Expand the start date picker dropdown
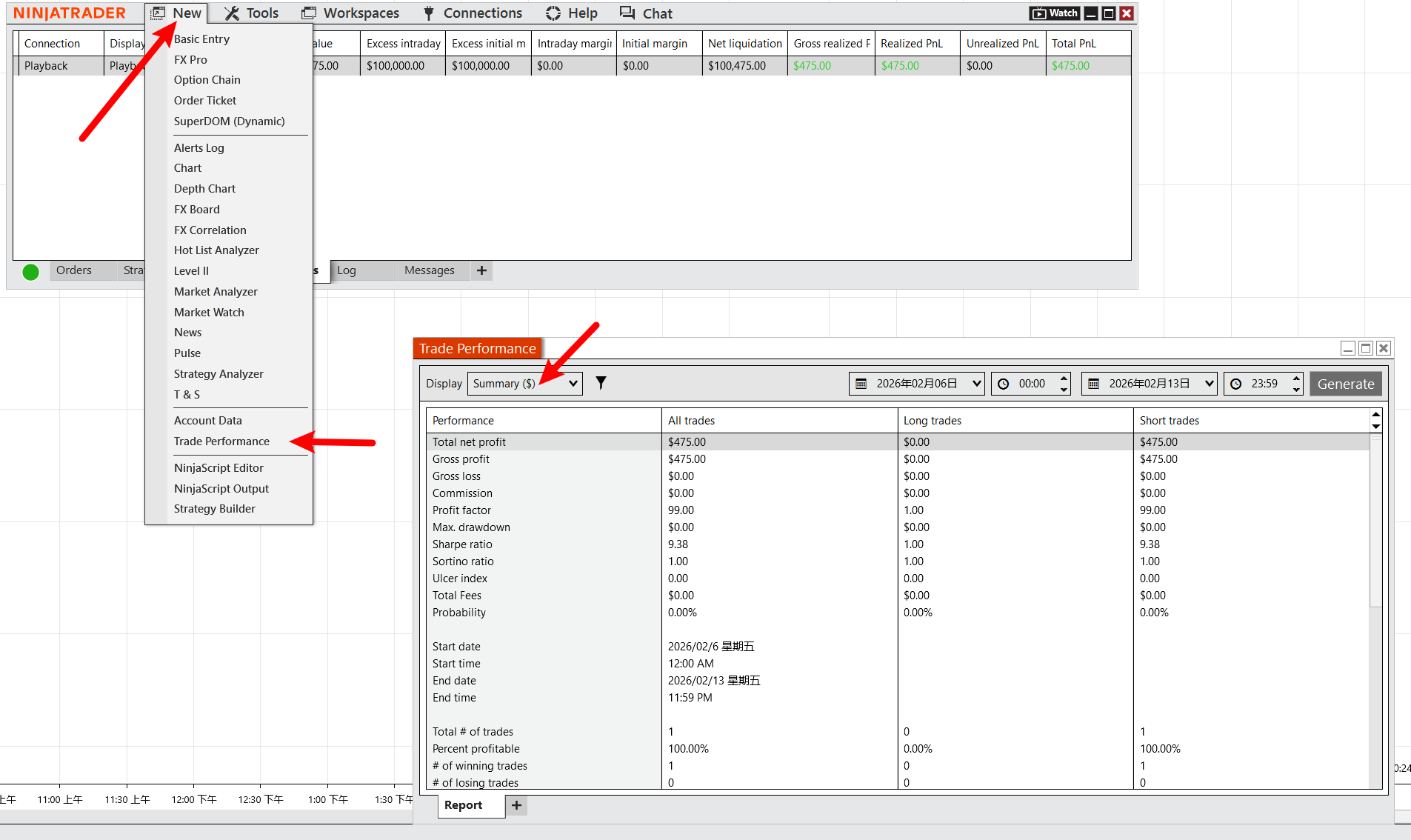The image size is (1411, 840). tap(976, 384)
